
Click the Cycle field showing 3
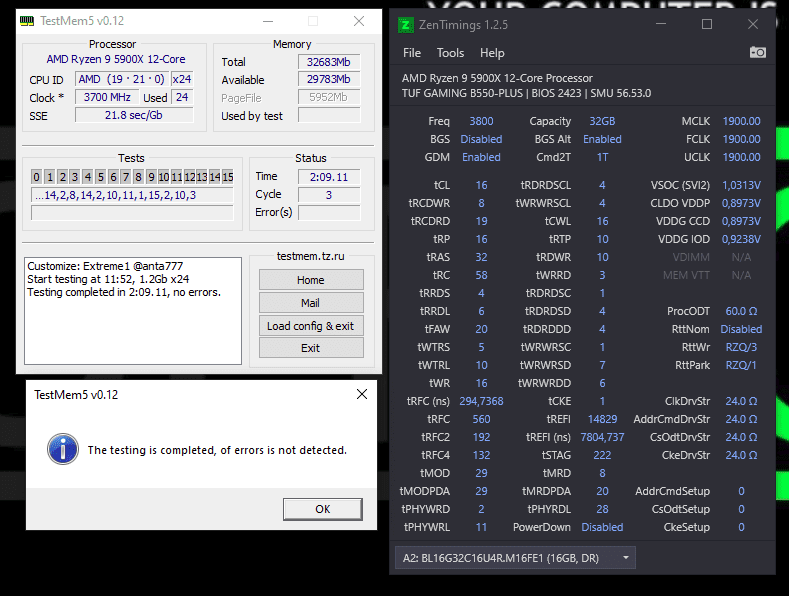pos(329,195)
